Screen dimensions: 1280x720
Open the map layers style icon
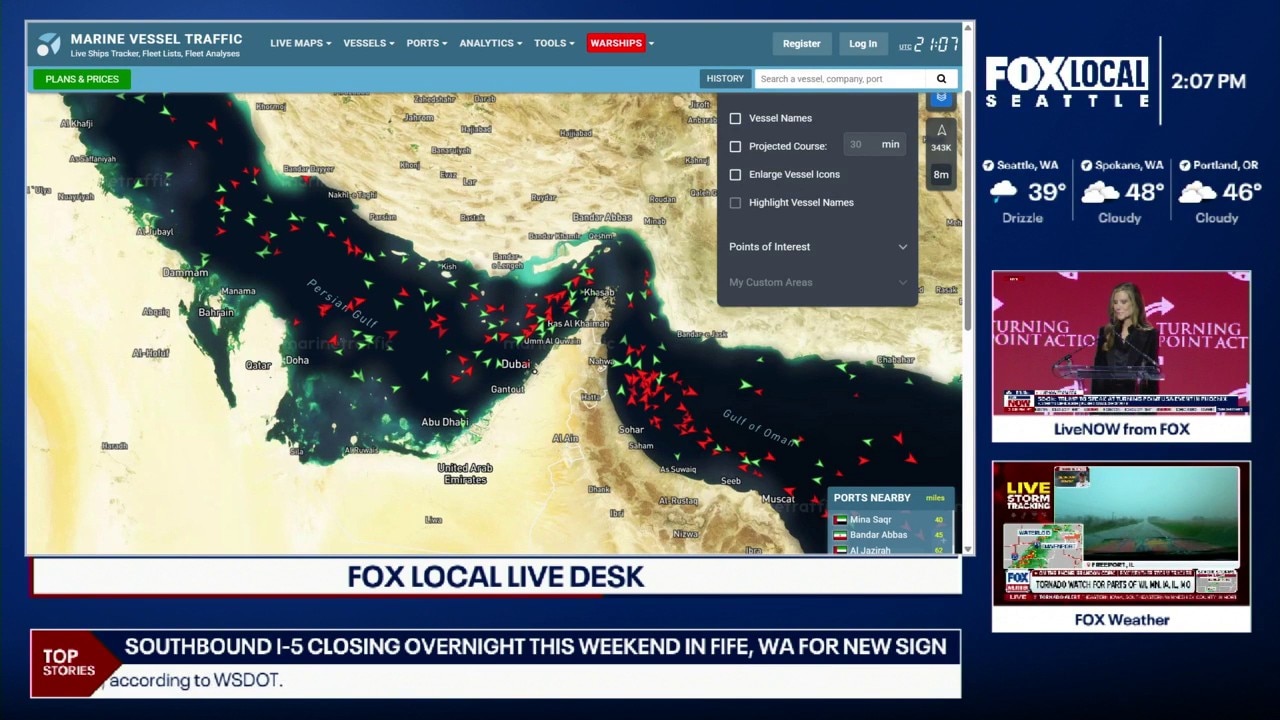941,97
